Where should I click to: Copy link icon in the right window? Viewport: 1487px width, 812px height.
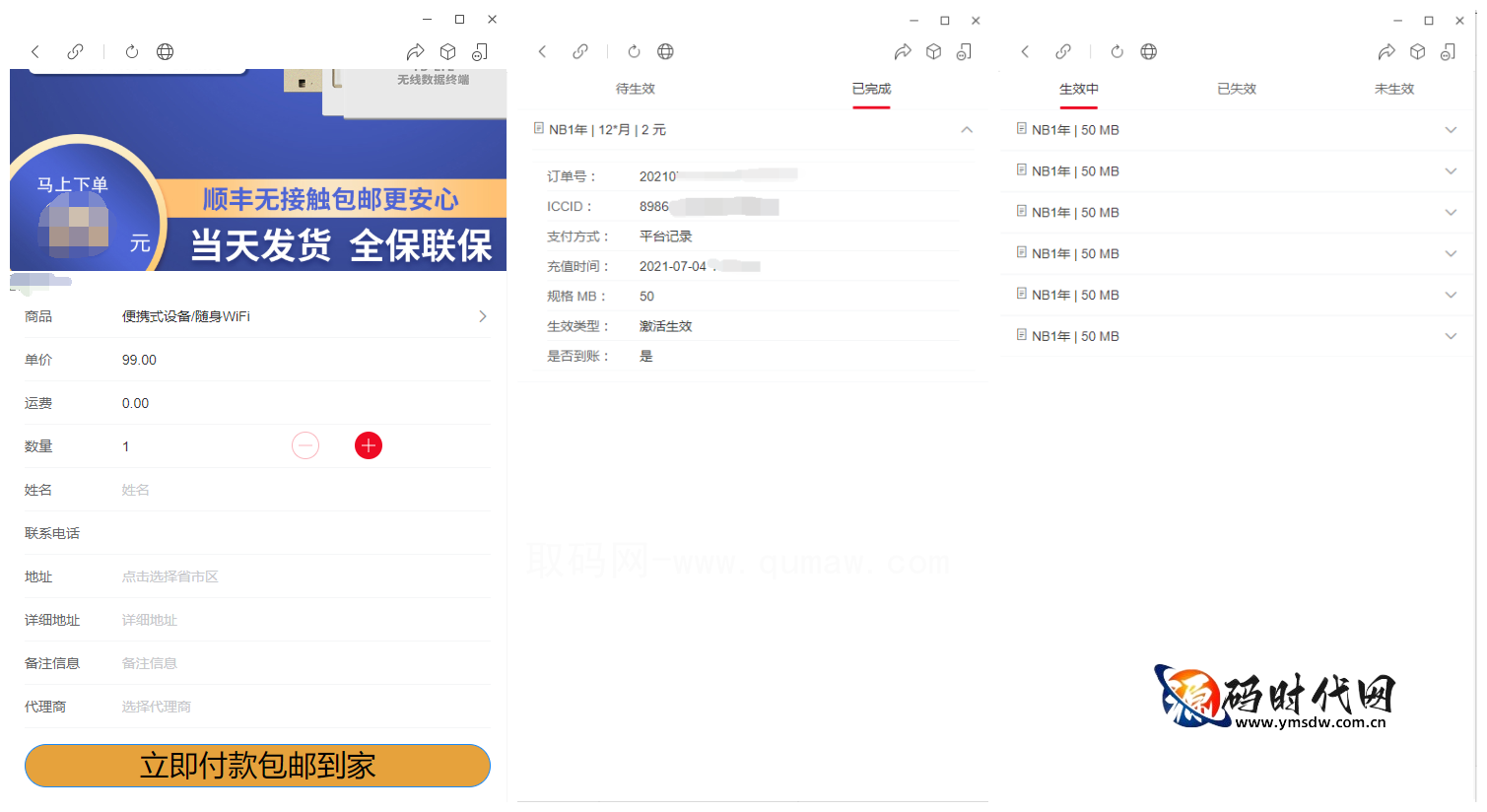click(1063, 51)
